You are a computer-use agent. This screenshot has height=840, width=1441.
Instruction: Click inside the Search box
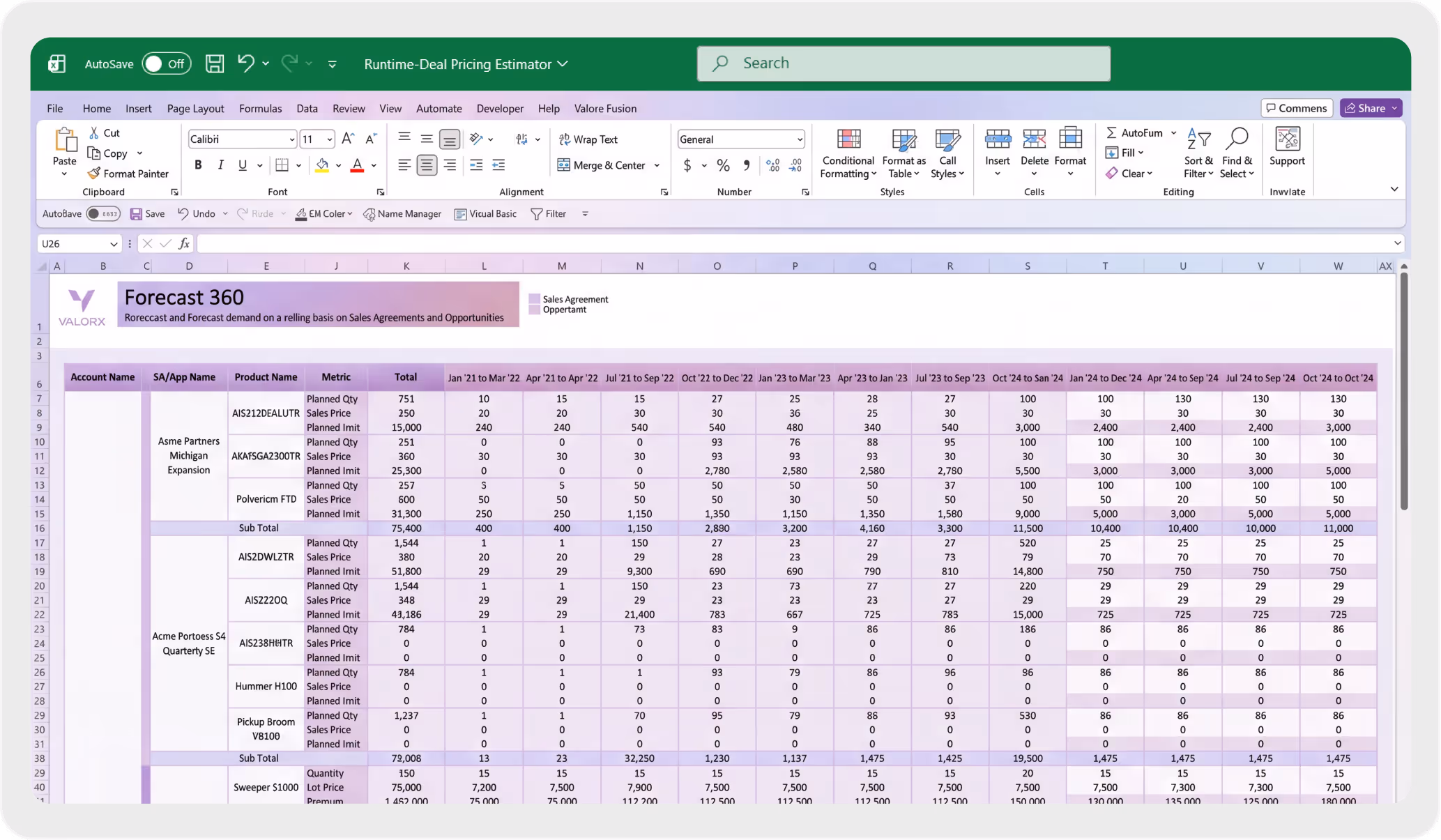tap(903, 63)
